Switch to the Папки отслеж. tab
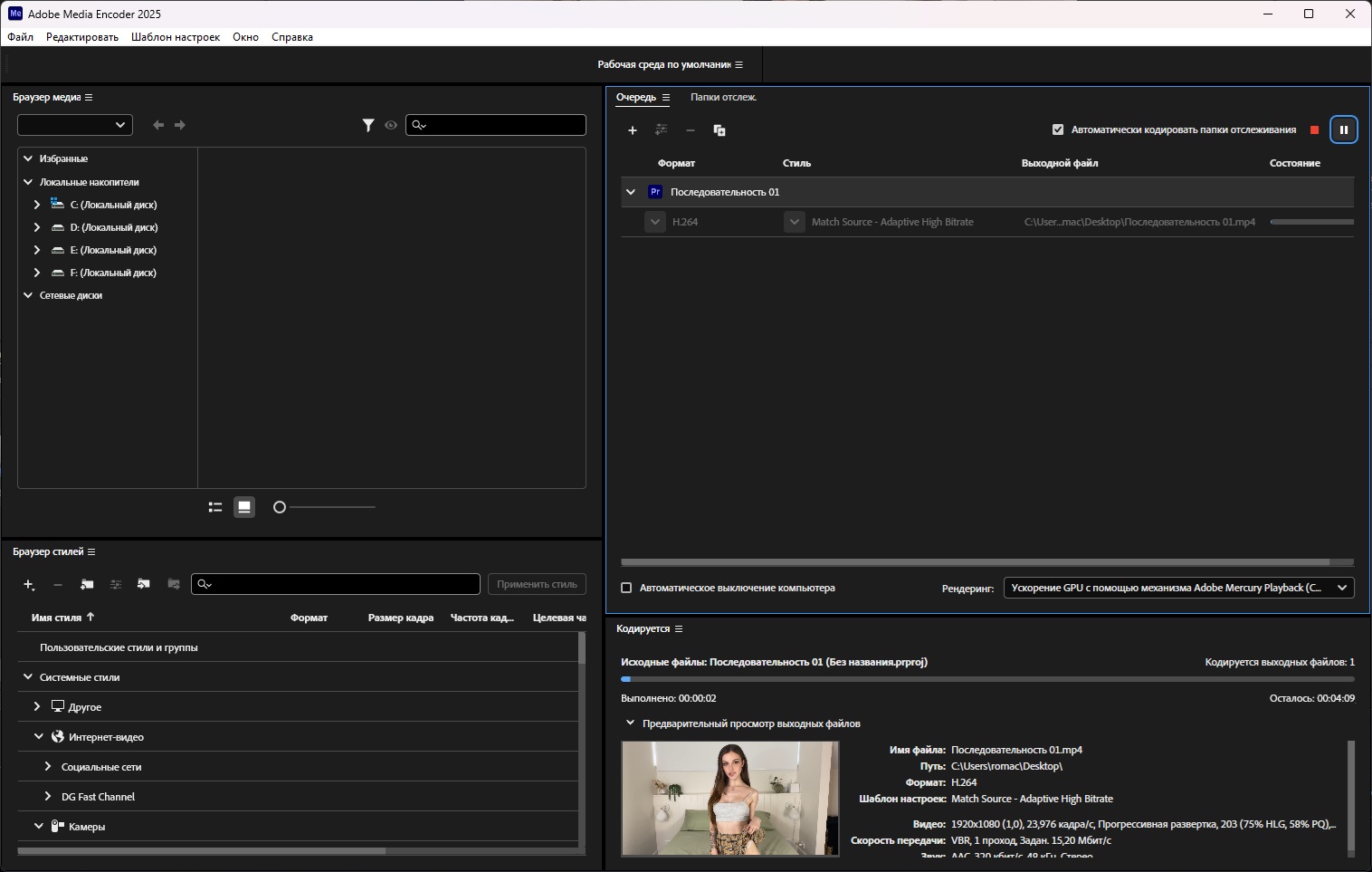This screenshot has width=1372, height=872. [723, 97]
